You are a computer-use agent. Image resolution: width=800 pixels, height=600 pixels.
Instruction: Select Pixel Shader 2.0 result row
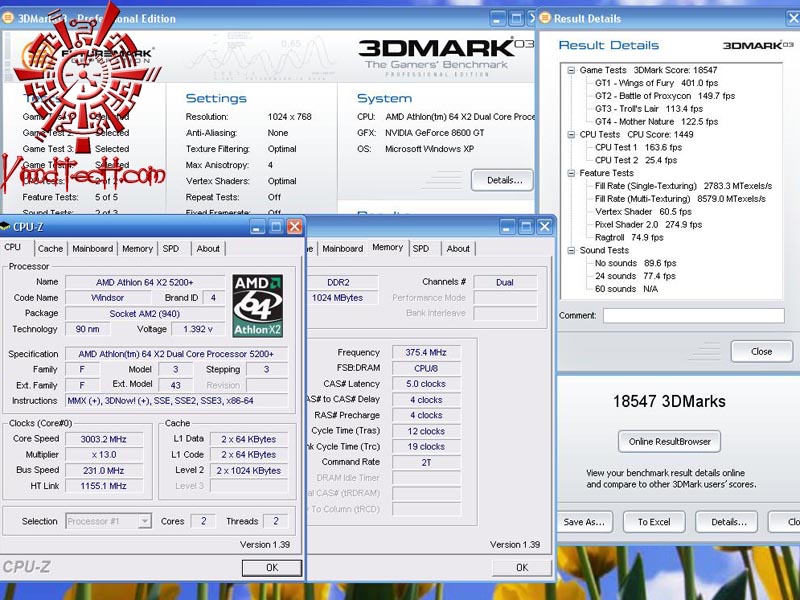click(648, 224)
